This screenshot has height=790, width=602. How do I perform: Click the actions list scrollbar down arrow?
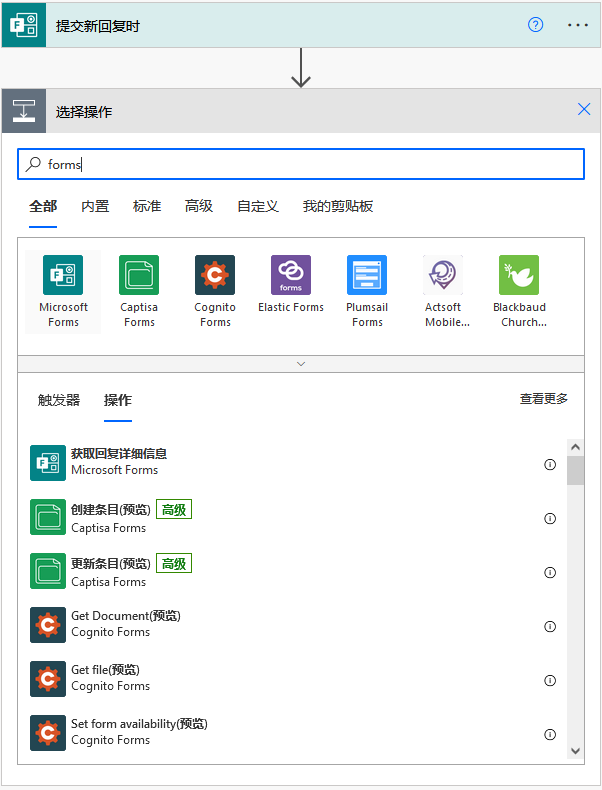[x=575, y=751]
